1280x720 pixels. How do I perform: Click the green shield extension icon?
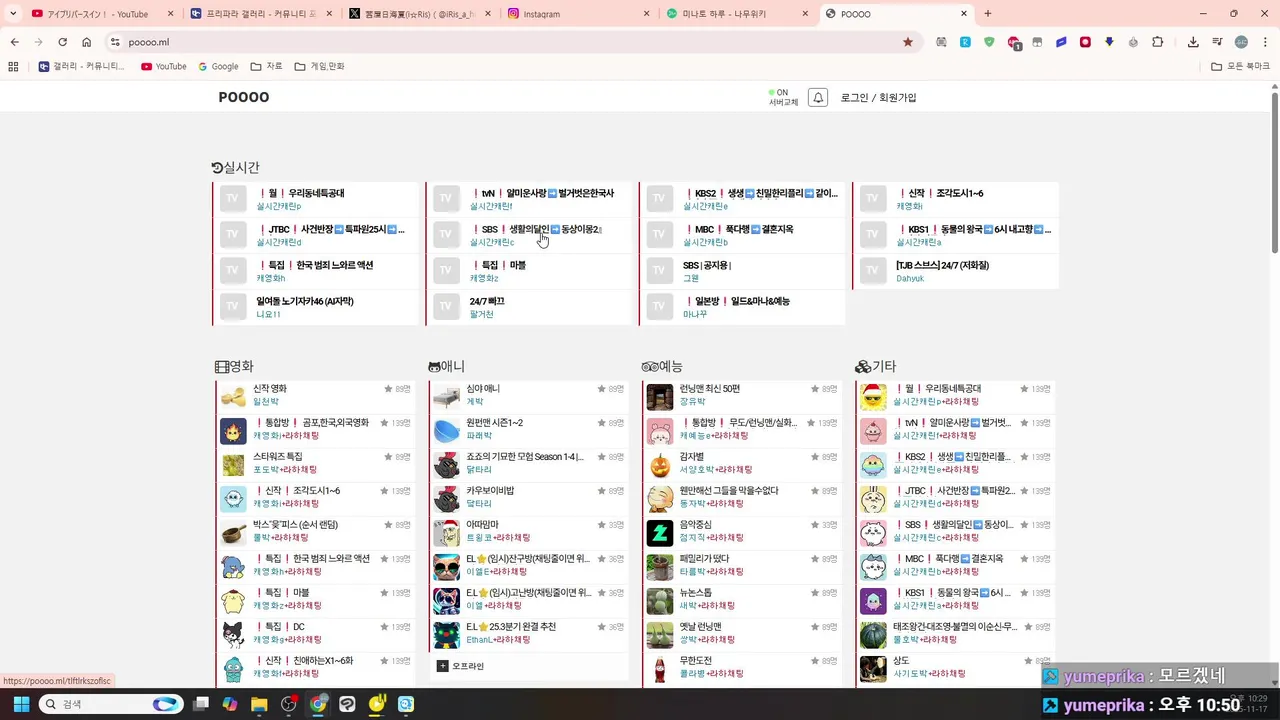(x=989, y=42)
